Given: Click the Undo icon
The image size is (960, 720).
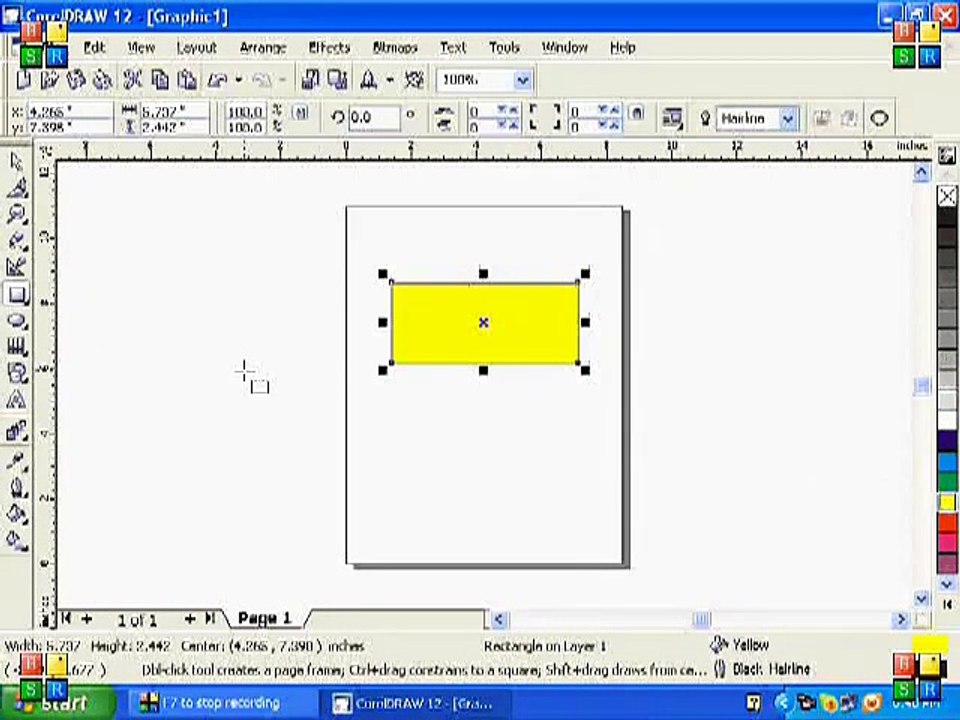Looking at the screenshot, I should pyautogui.click(x=218, y=80).
